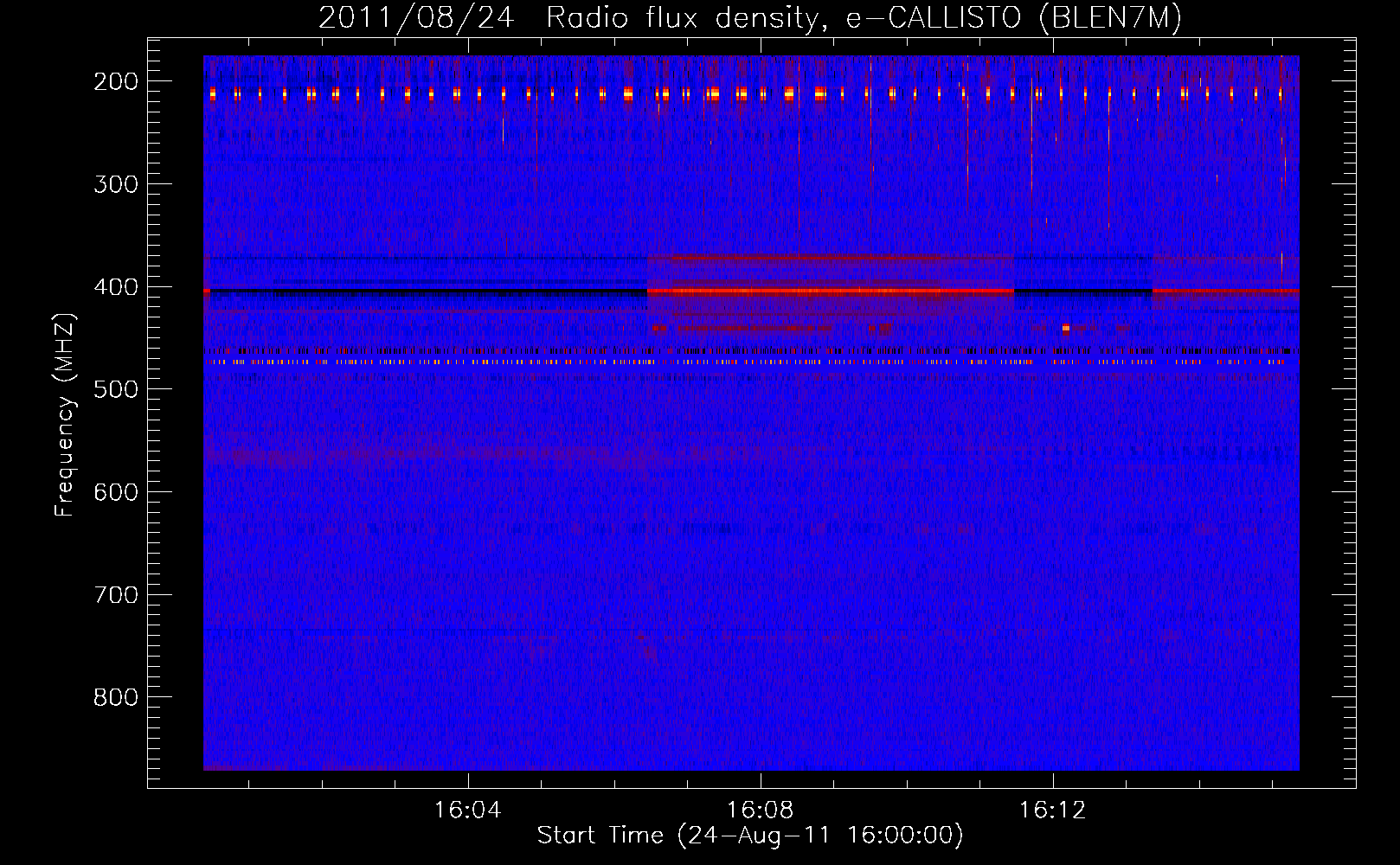Viewport: 1400px width, 865px height.
Task: Click the 400 frequency tick label
Action: tap(116, 287)
